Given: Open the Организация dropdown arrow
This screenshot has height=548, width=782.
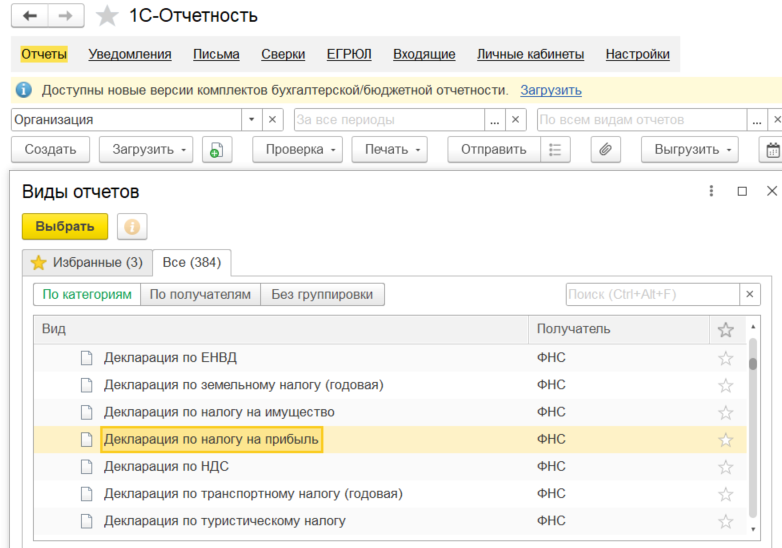Looking at the screenshot, I should tap(251, 120).
